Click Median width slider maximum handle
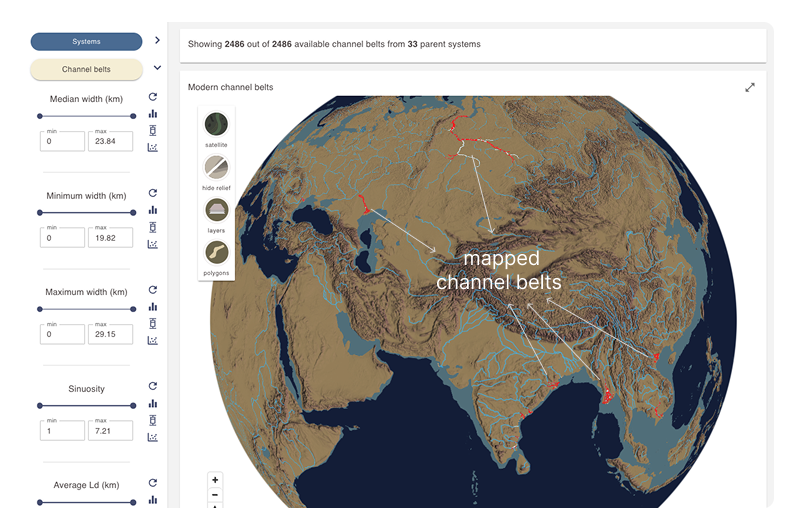 133,116
